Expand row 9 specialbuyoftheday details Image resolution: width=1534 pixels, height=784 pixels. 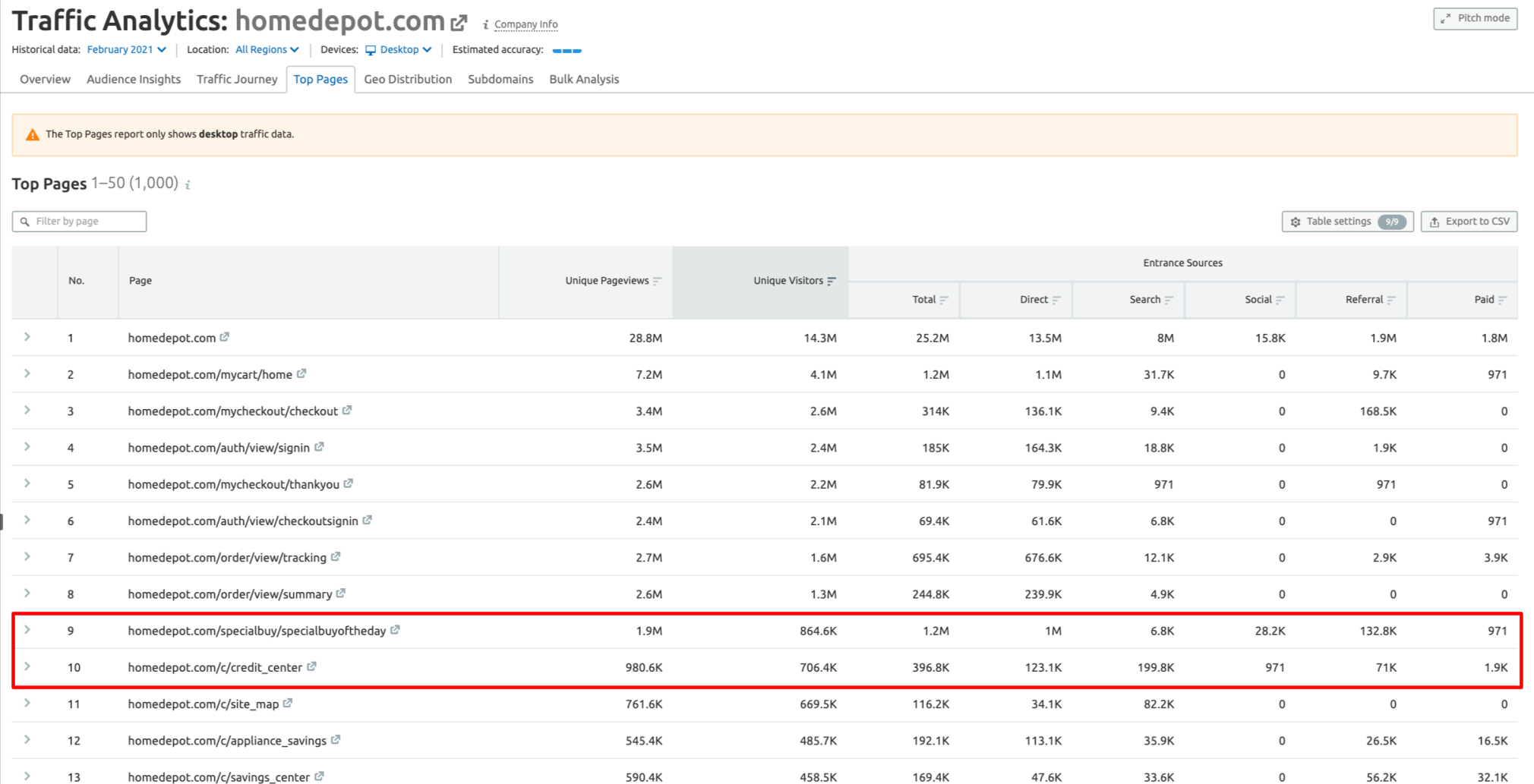27,629
